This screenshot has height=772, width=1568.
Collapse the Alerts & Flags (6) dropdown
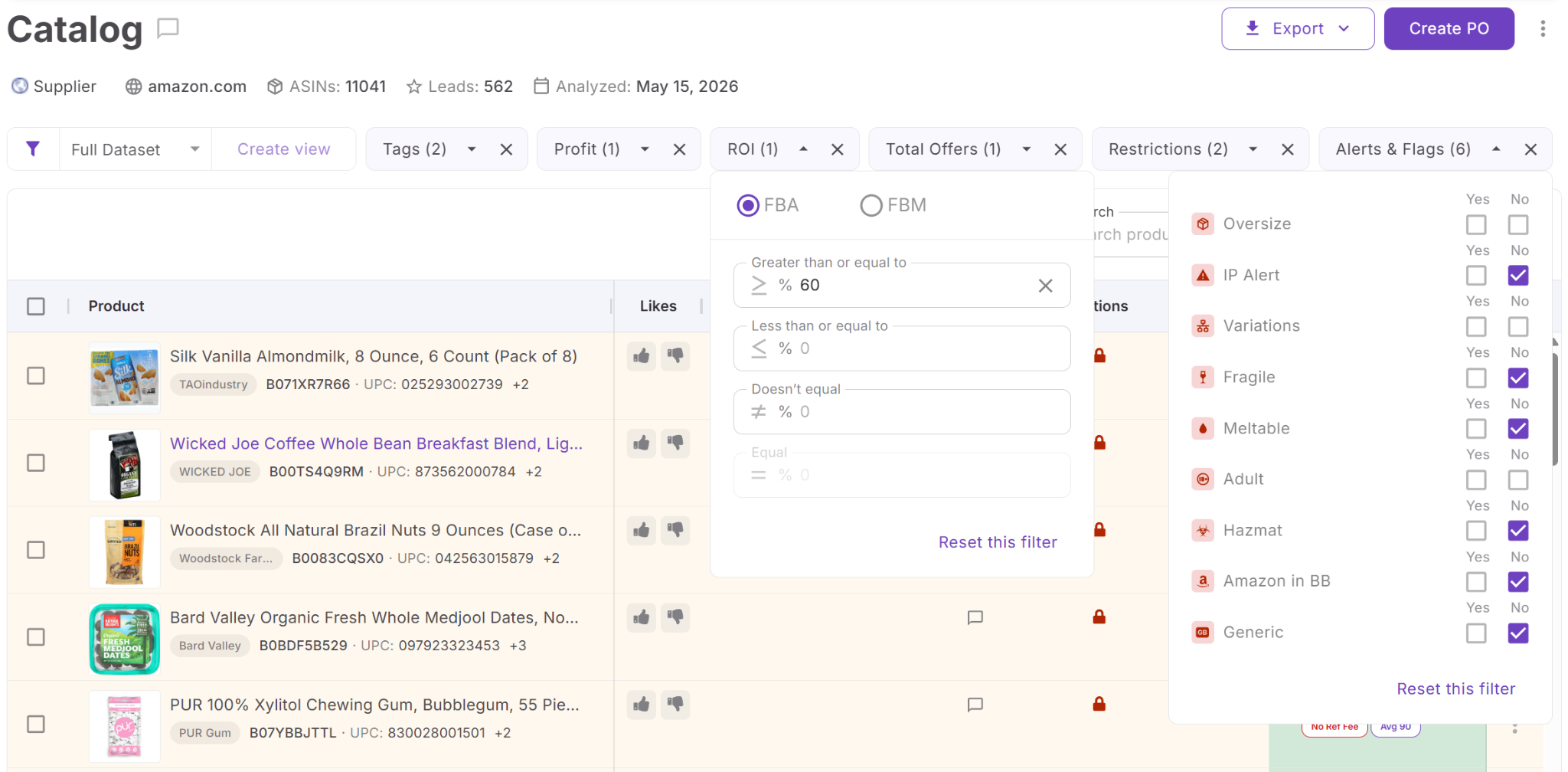coord(1496,149)
